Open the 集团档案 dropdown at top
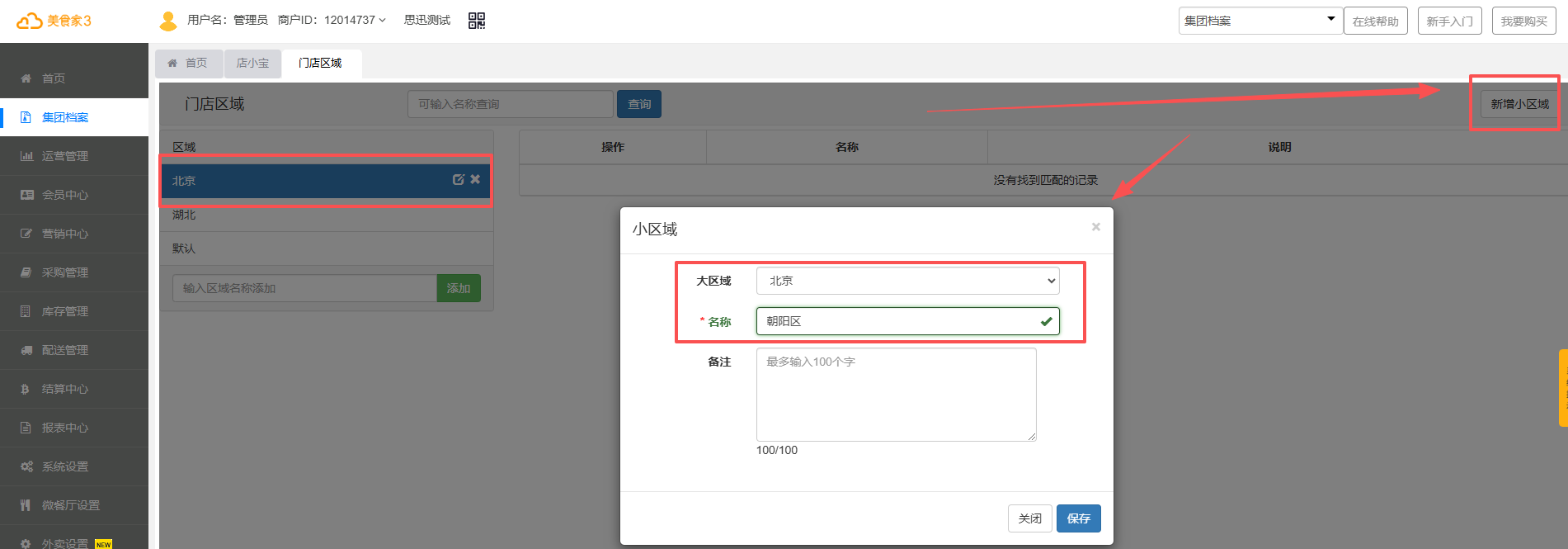Screen dimensions: 1568x549 coord(1259,21)
